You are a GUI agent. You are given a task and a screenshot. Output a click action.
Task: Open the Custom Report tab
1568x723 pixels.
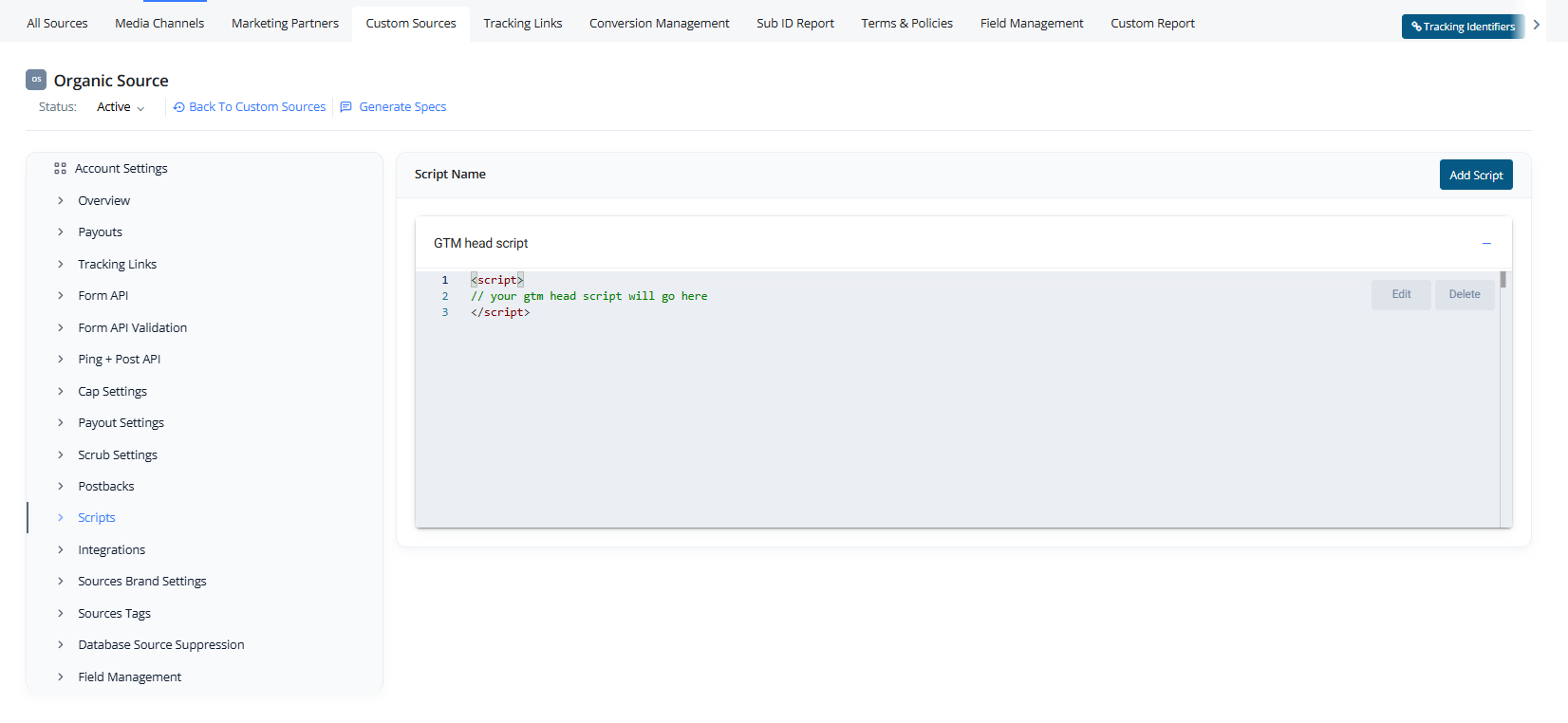(x=1153, y=23)
